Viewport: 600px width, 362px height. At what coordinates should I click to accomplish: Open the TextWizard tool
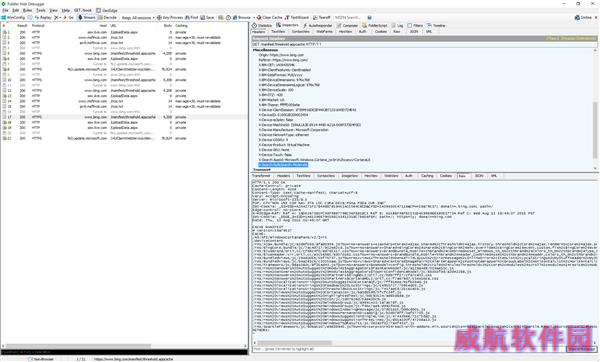(x=297, y=18)
